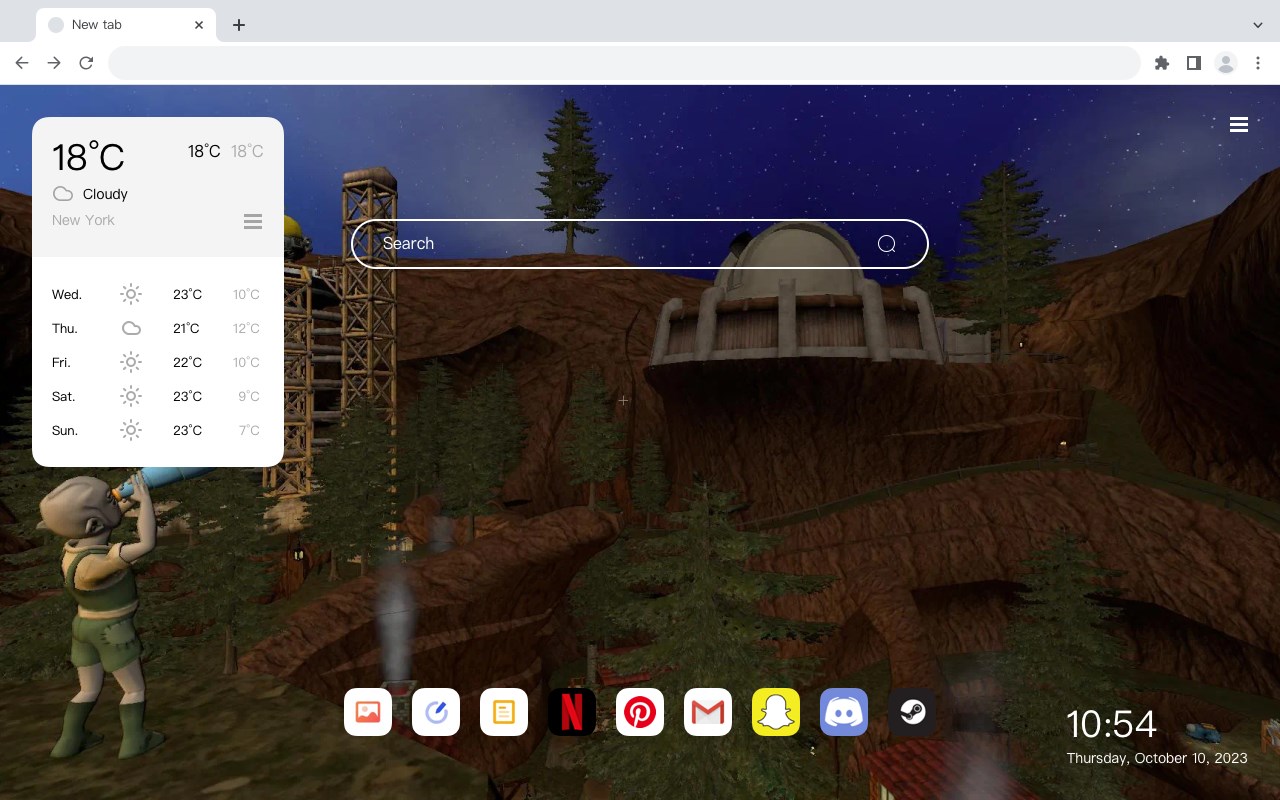Open the Chrome three-dot menu

coord(1258,63)
